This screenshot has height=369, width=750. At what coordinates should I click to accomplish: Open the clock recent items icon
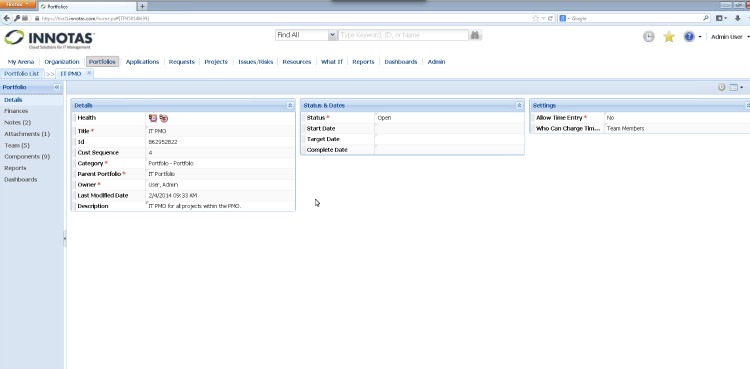click(648, 37)
